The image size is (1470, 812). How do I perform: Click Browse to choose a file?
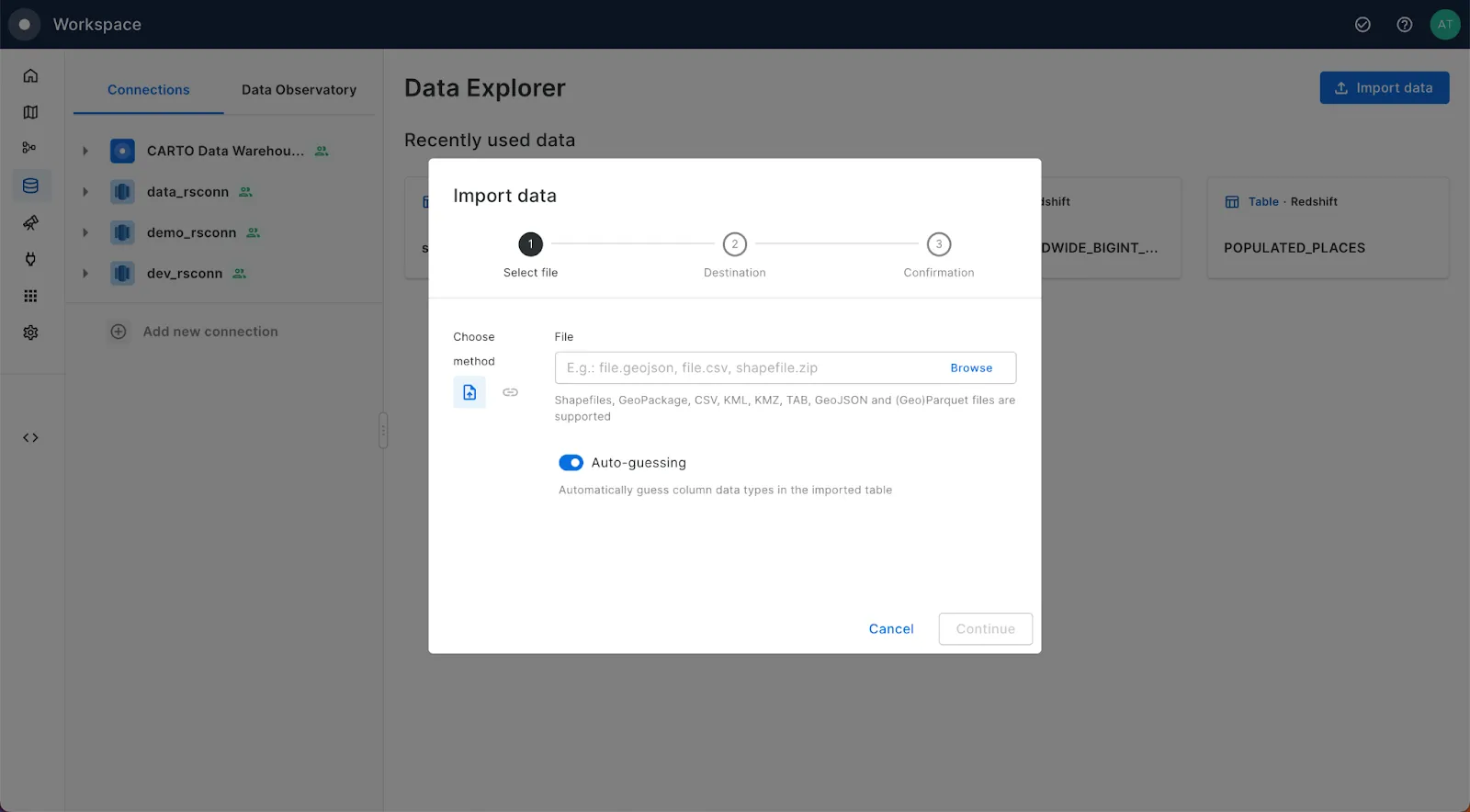pos(971,368)
